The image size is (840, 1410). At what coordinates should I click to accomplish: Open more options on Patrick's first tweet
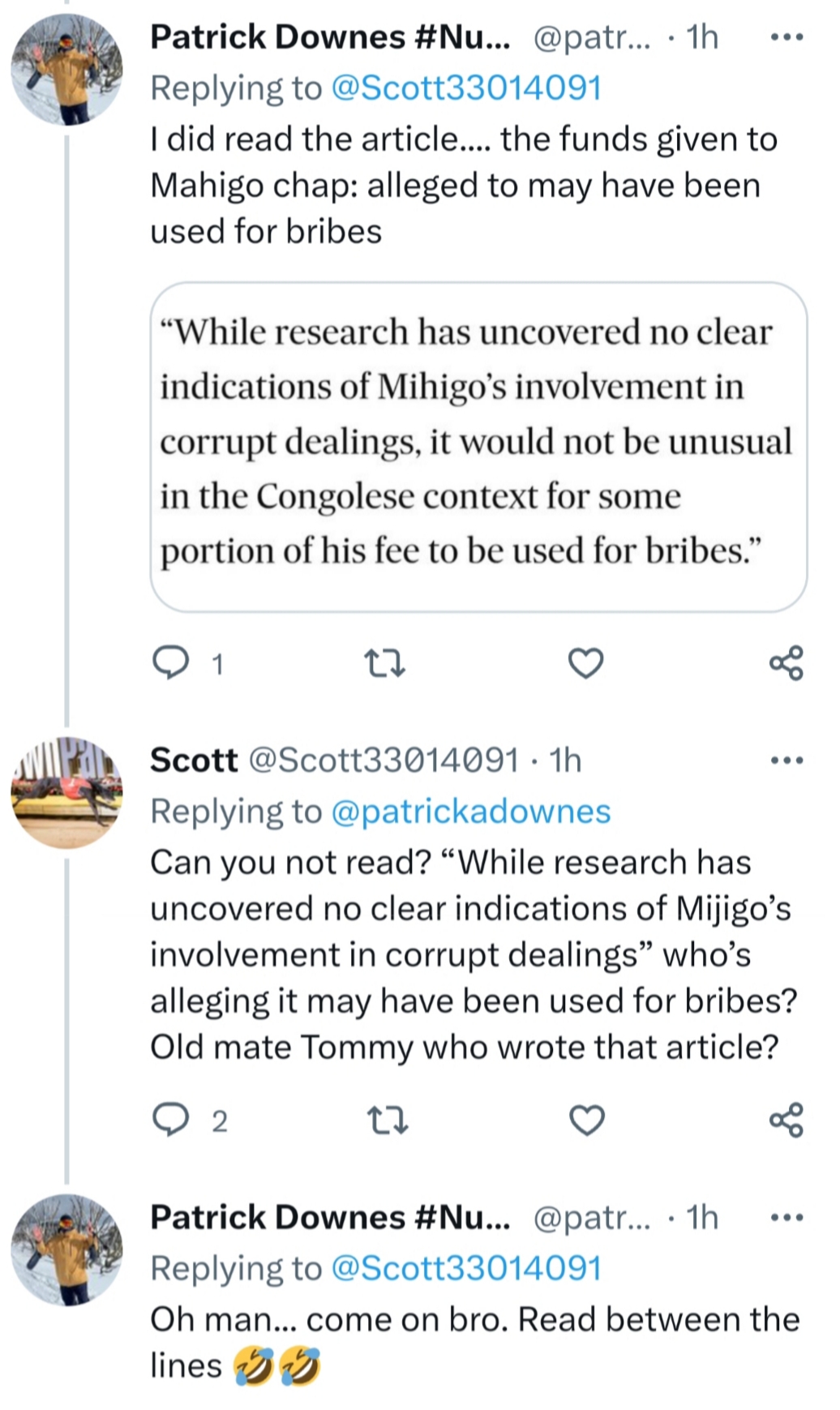pyautogui.click(x=786, y=37)
